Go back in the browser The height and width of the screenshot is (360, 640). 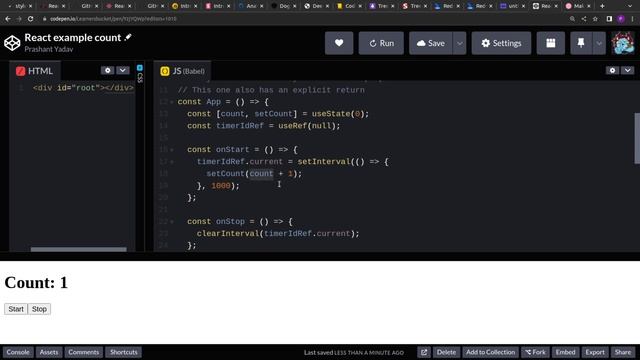pos(8,19)
